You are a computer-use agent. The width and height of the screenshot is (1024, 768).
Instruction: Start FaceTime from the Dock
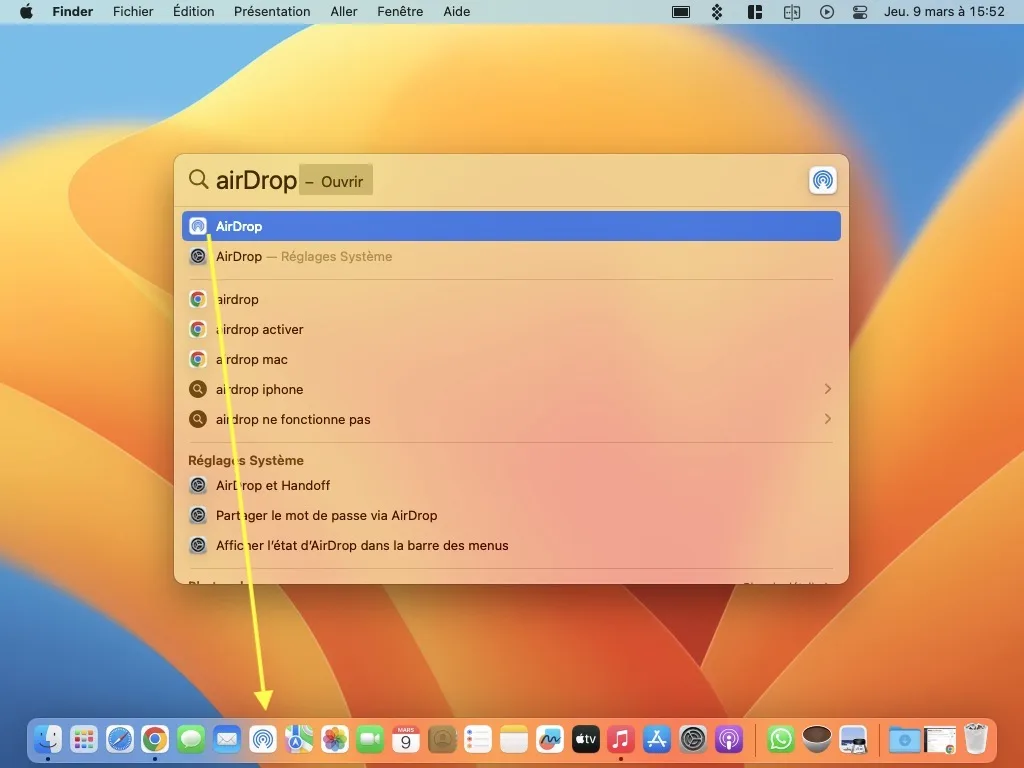(368, 738)
